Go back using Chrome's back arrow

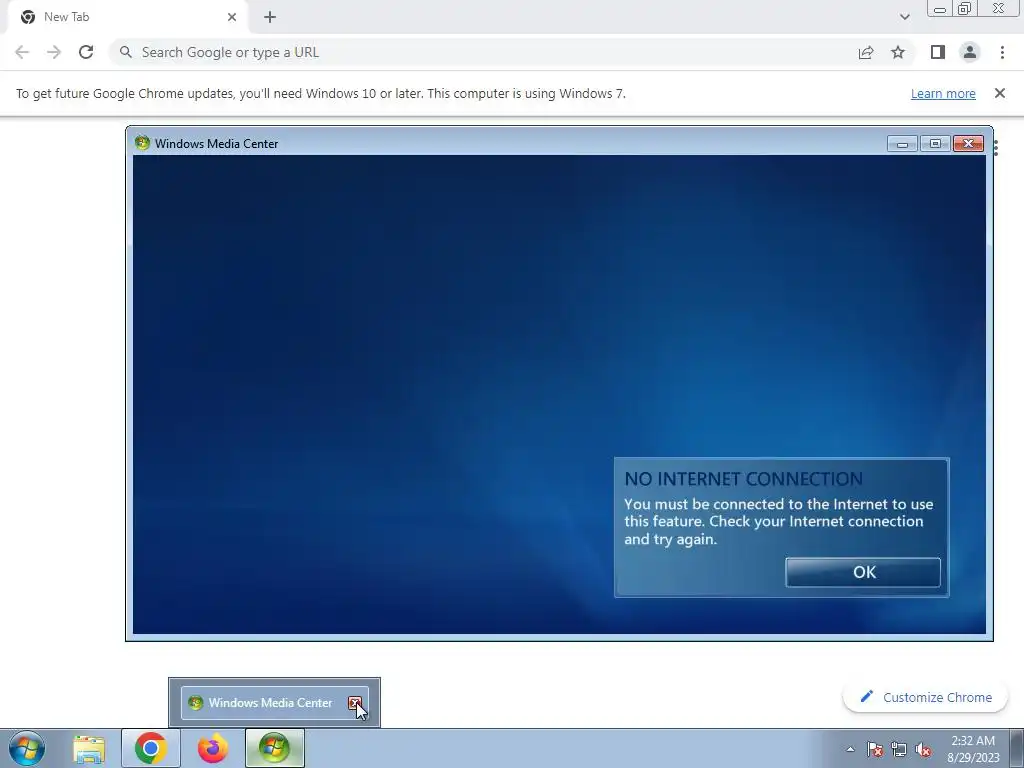(22, 52)
